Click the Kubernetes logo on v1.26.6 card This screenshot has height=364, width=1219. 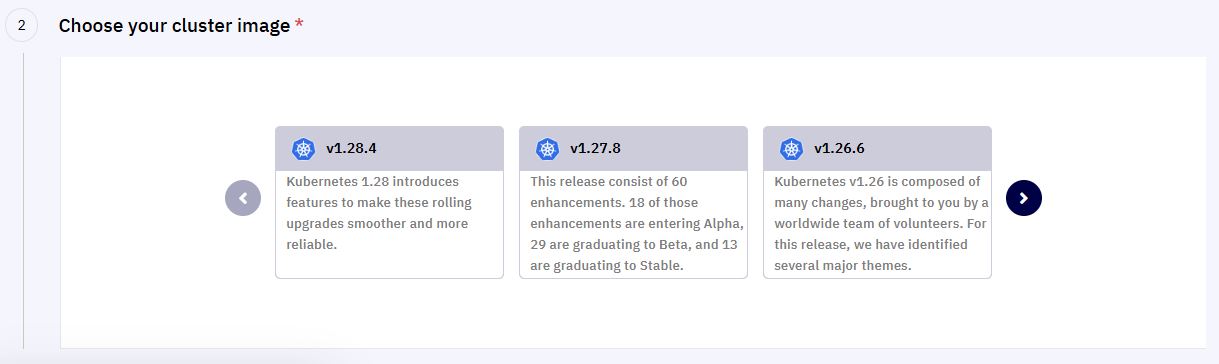pos(791,149)
